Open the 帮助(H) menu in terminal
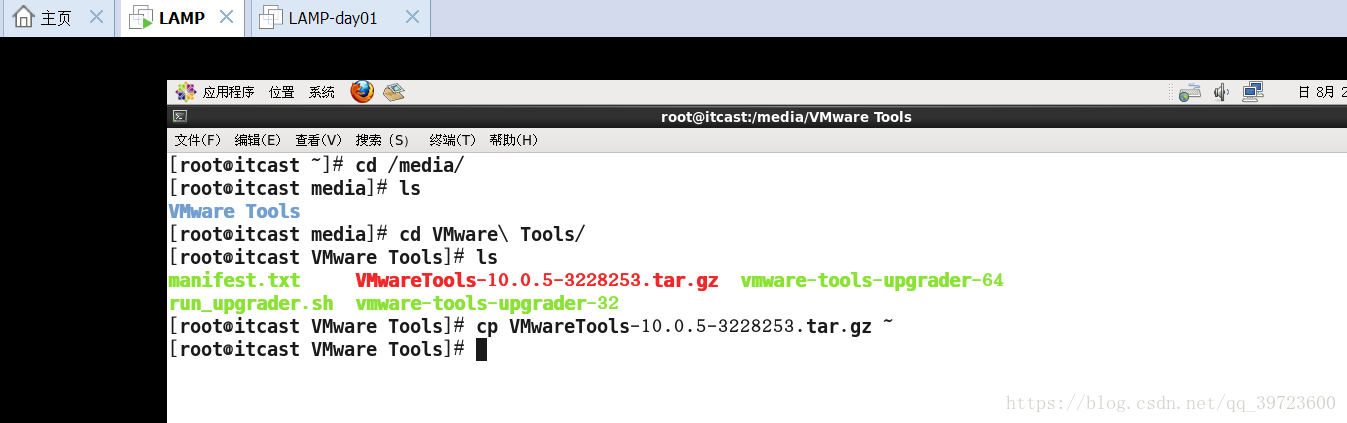This screenshot has height=423, width=1347. point(514,140)
